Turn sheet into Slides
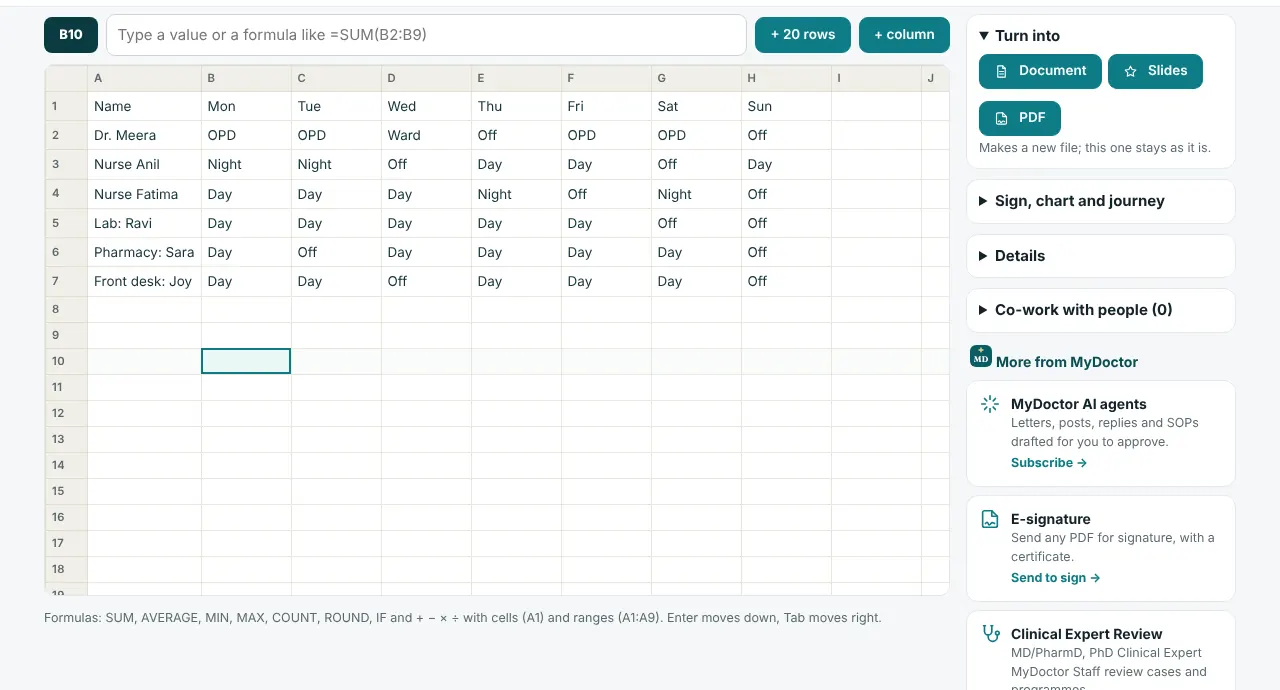This screenshot has width=1280, height=690. [x=1155, y=71]
